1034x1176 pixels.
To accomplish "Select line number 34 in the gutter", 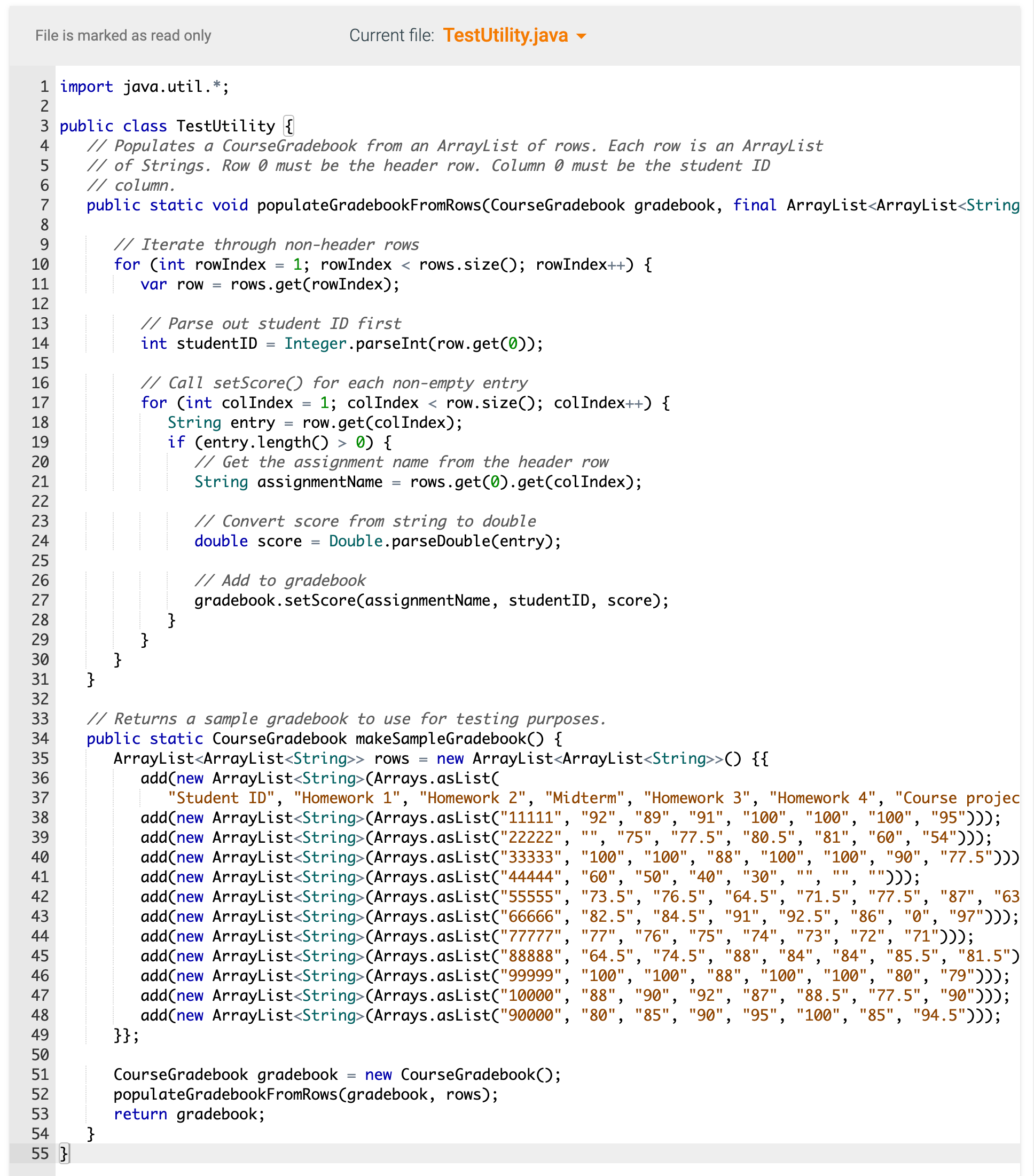I will click(40, 739).
